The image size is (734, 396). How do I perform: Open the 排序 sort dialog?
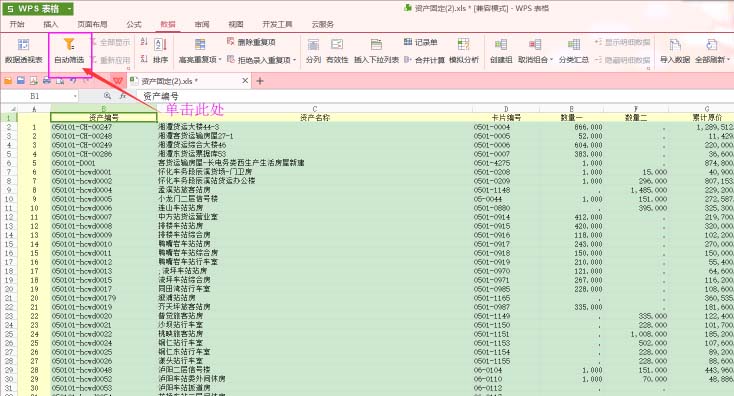point(161,51)
